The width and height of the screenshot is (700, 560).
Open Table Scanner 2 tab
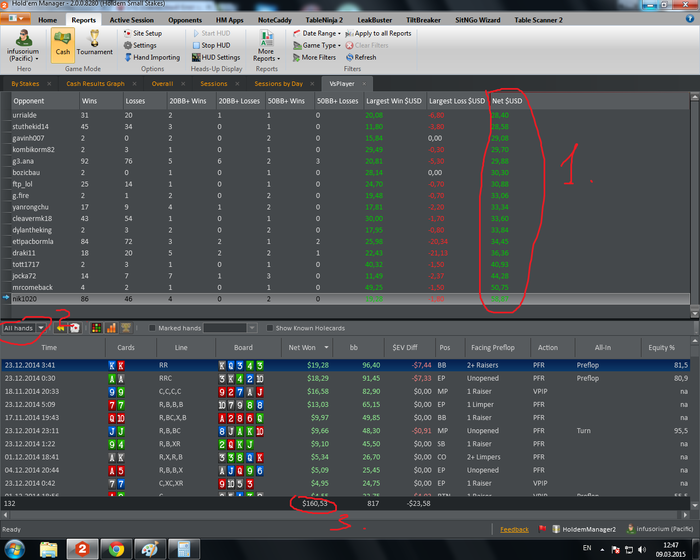[538, 20]
